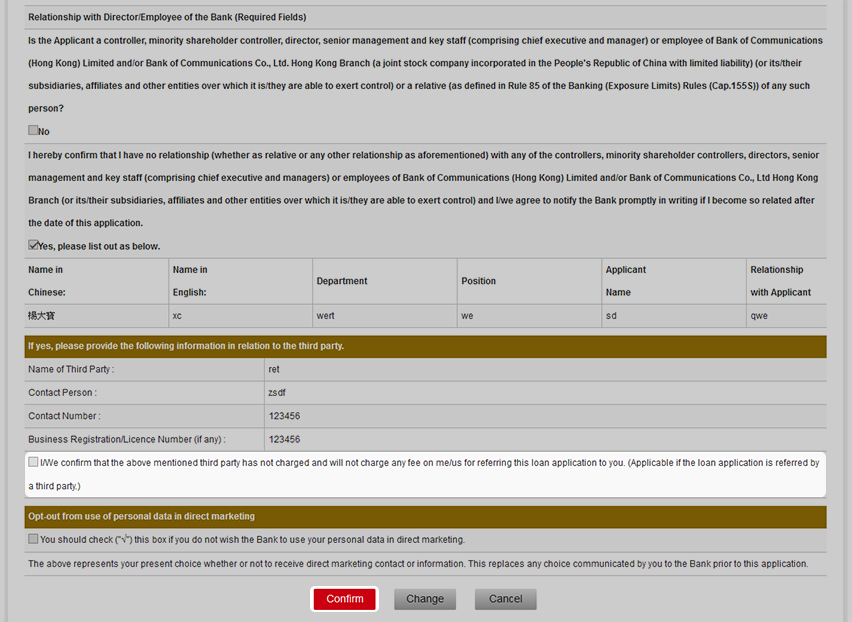This screenshot has height=622, width=852.
Task: Click the Change button
Action: click(x=425, y=599)
